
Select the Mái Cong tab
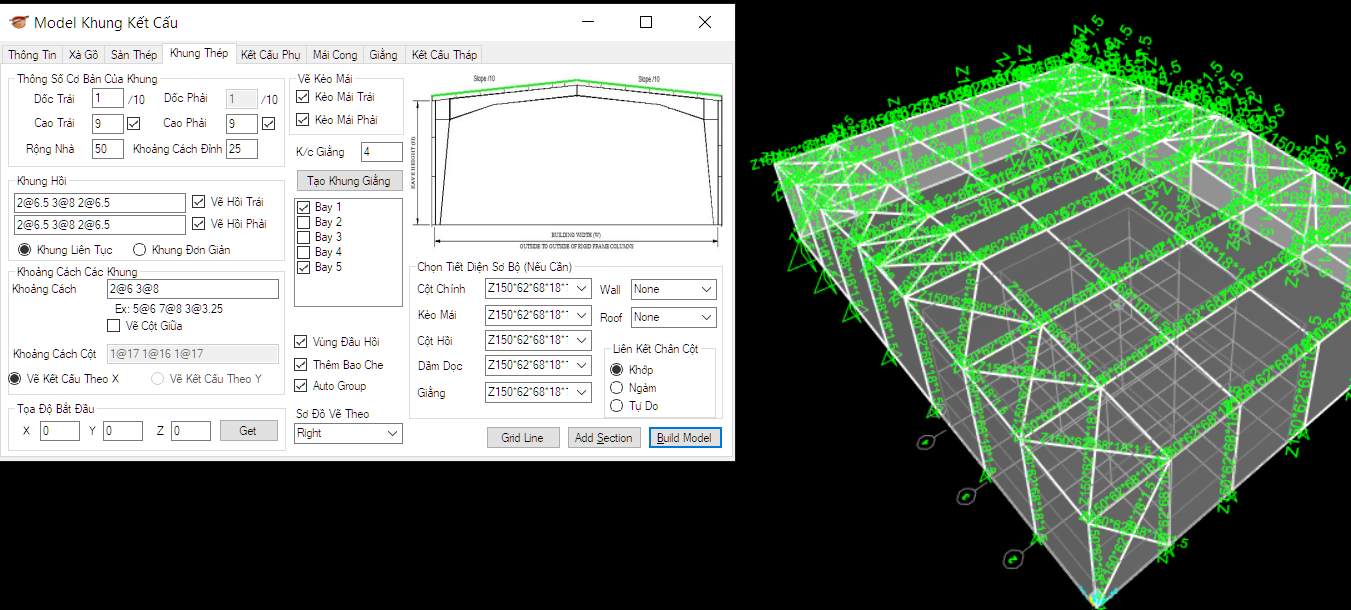click(334, 55)
